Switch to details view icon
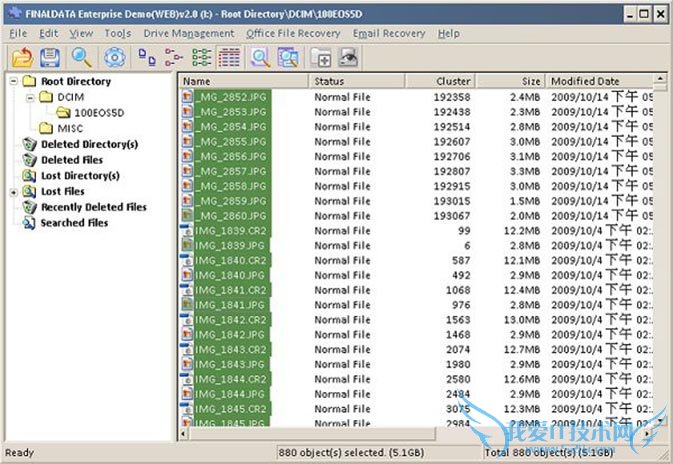This screenshot has width=673, height=464. 229,57
